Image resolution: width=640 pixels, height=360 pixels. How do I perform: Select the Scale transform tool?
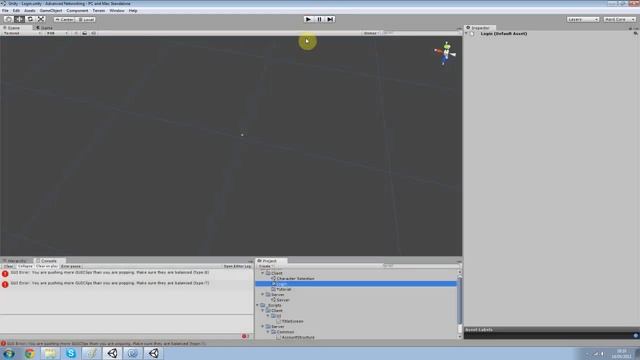[x=41, y=19]
